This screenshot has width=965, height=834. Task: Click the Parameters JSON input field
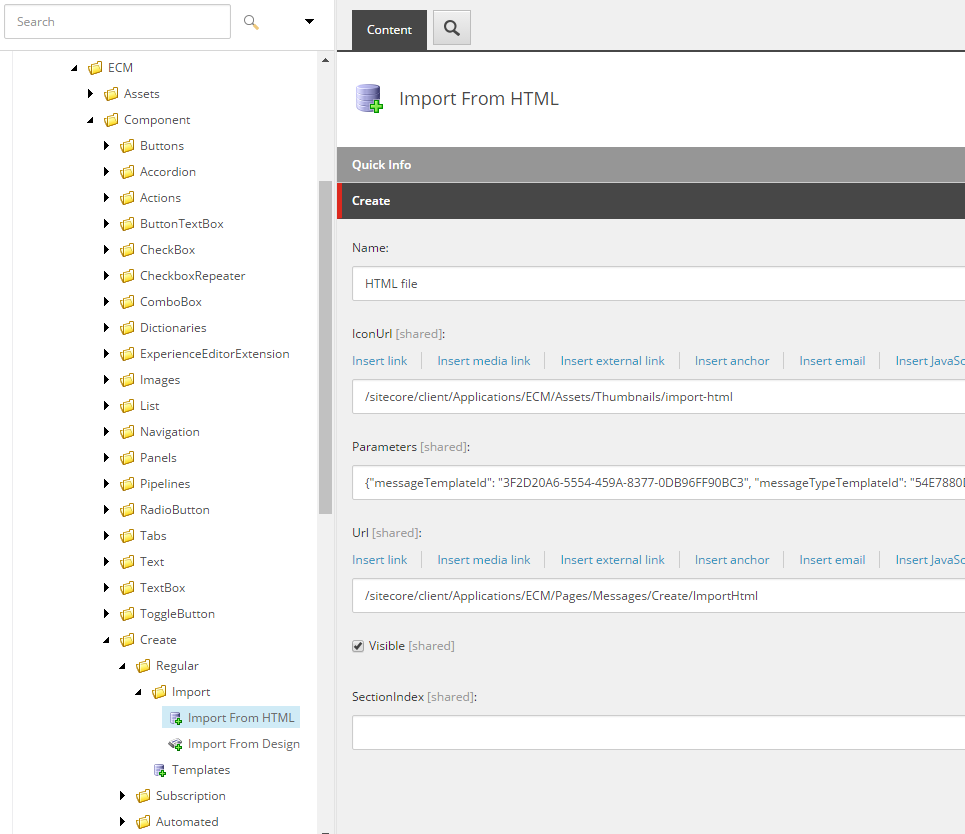click(x=659, y=483)
